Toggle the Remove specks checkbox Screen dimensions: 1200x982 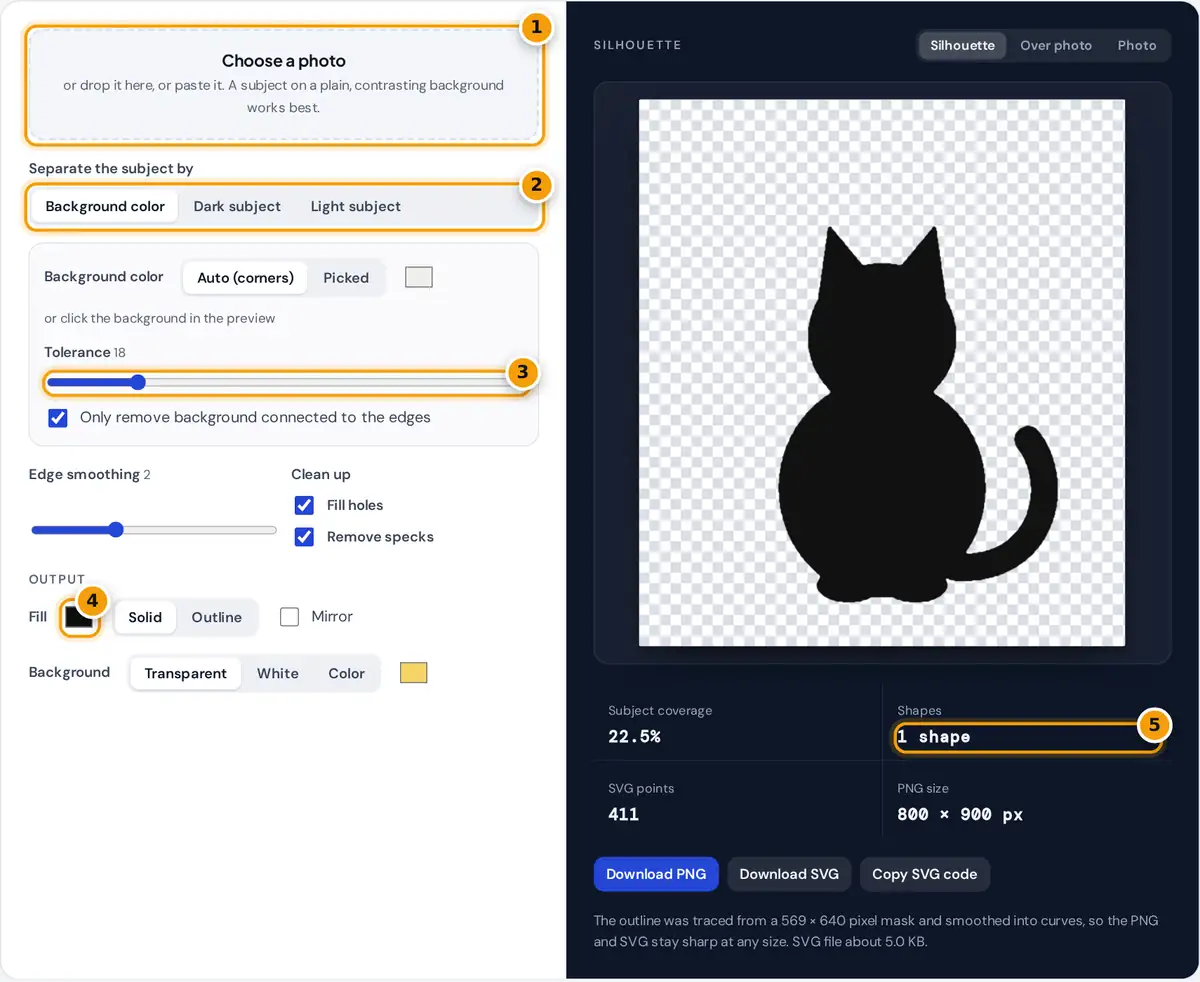click(304, 537)
